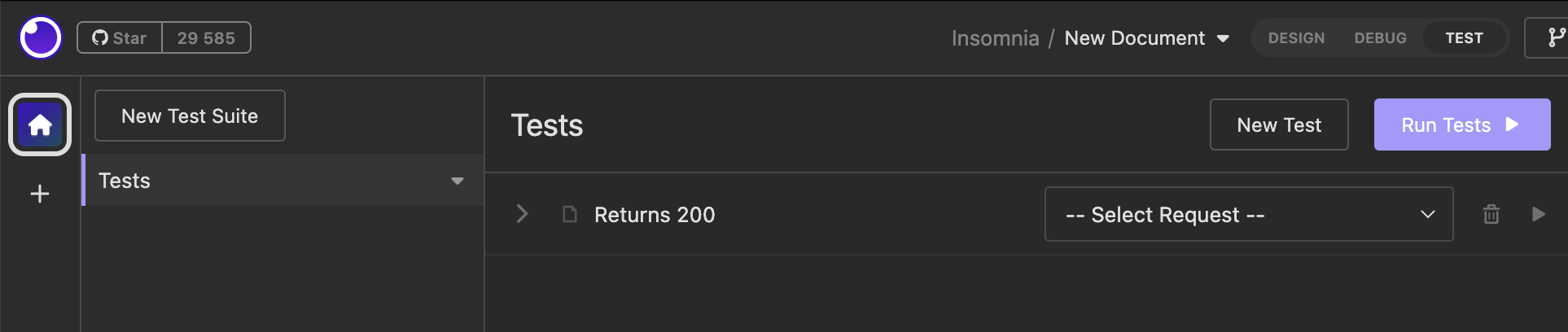
Task: Run the Returns 200 test play icon
Action: 1538,214
